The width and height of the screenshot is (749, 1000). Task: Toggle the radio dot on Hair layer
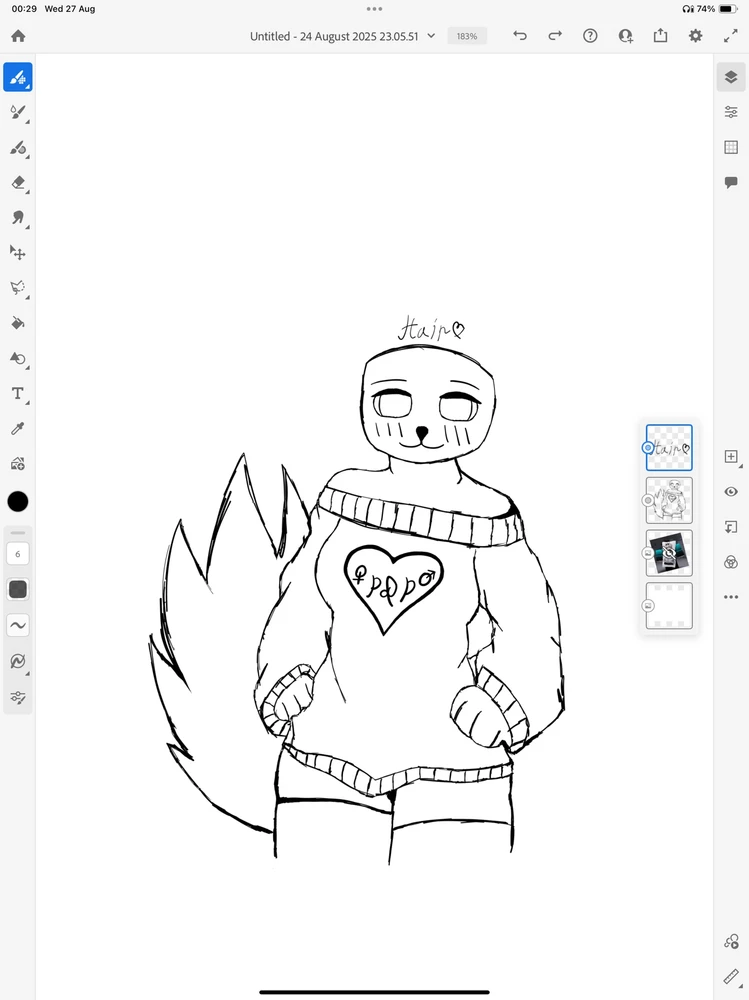coord(648,448)
